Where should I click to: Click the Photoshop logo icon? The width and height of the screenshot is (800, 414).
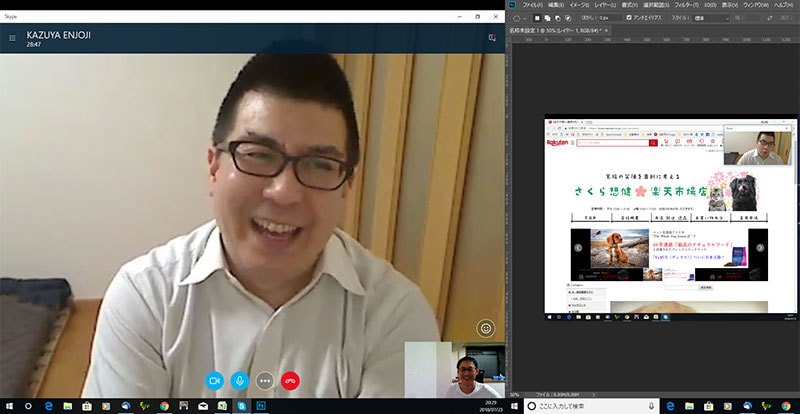512,5
